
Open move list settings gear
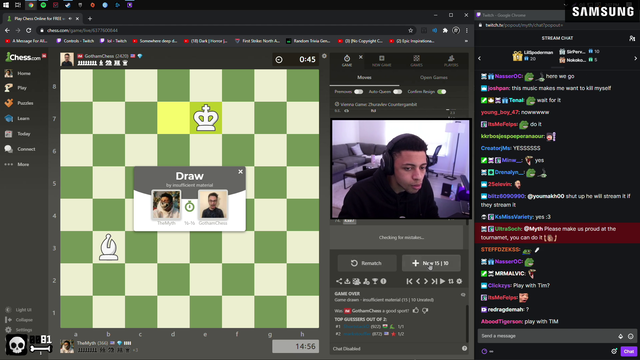459,281
